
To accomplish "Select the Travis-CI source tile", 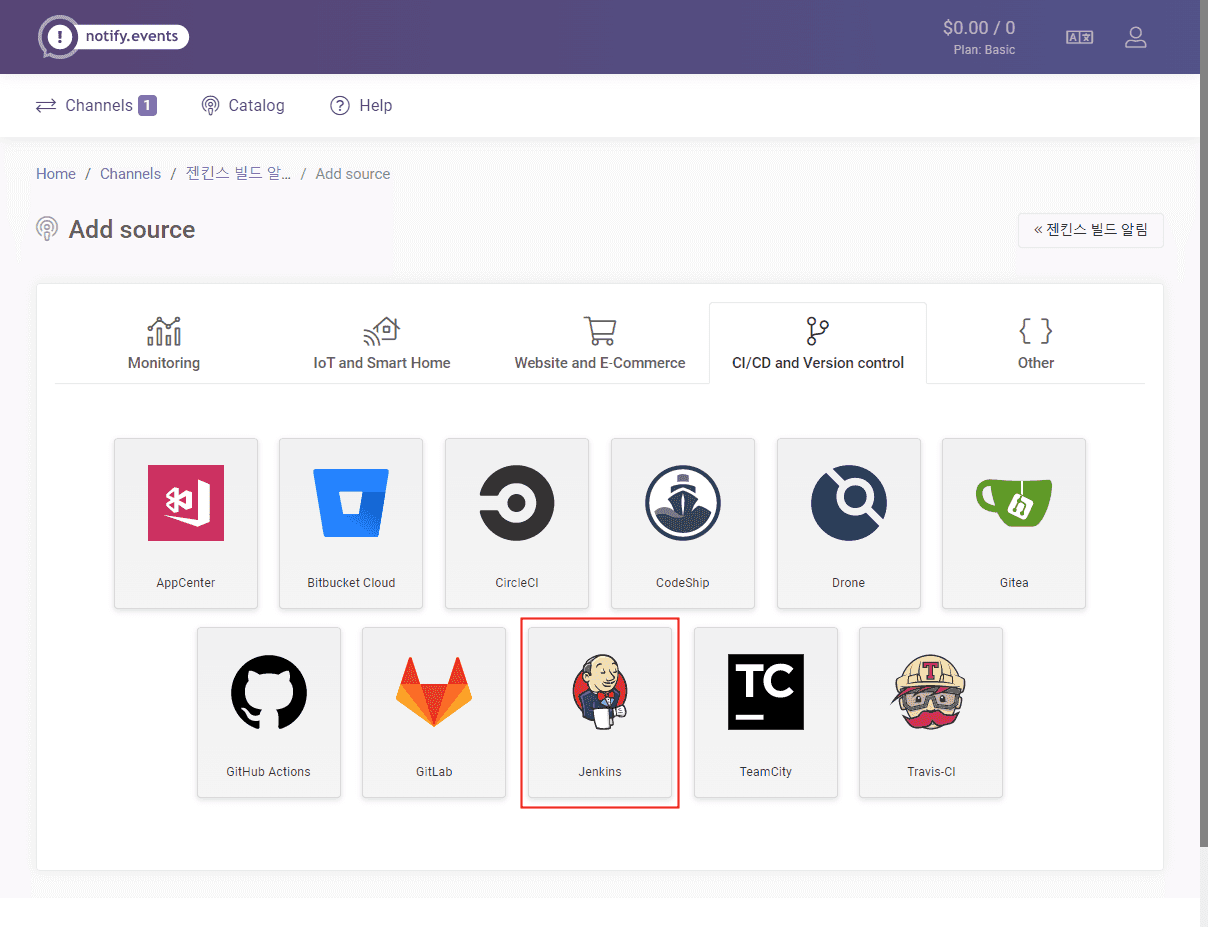I will (931, 712).
